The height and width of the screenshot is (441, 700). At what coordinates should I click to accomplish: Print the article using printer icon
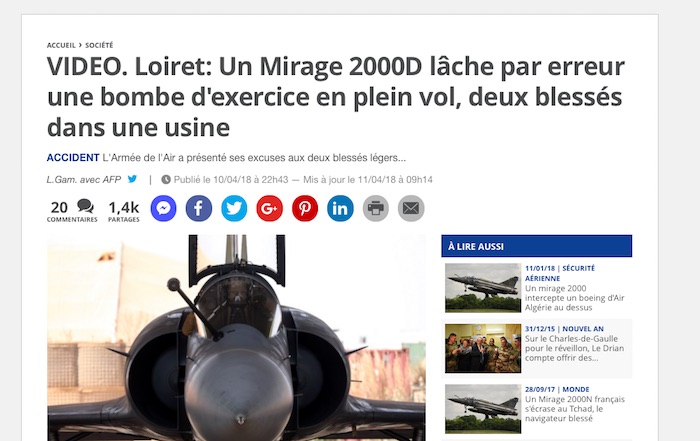pos(375,208)
